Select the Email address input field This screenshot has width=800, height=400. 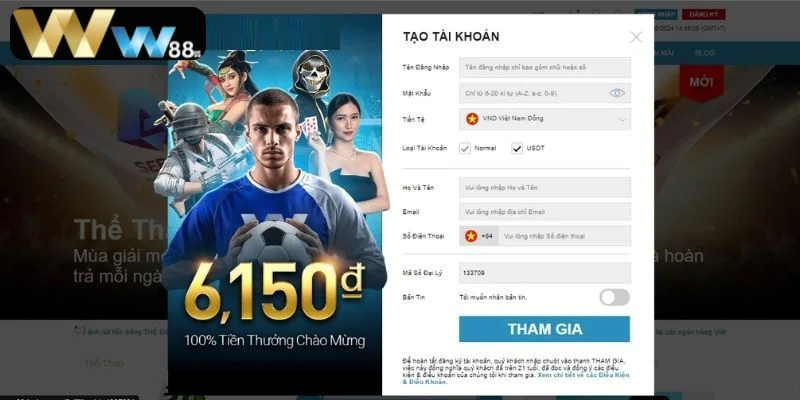click(x=545, y=212)
